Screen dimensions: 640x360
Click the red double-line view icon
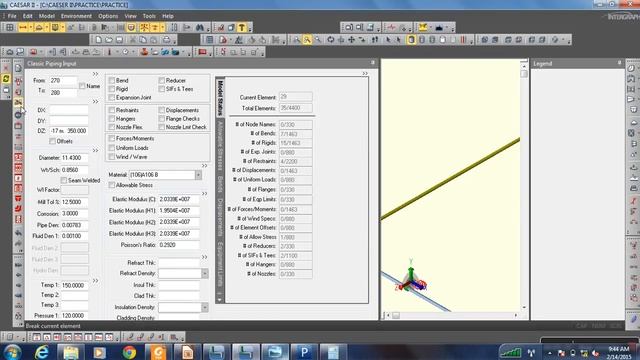point(463,40)
